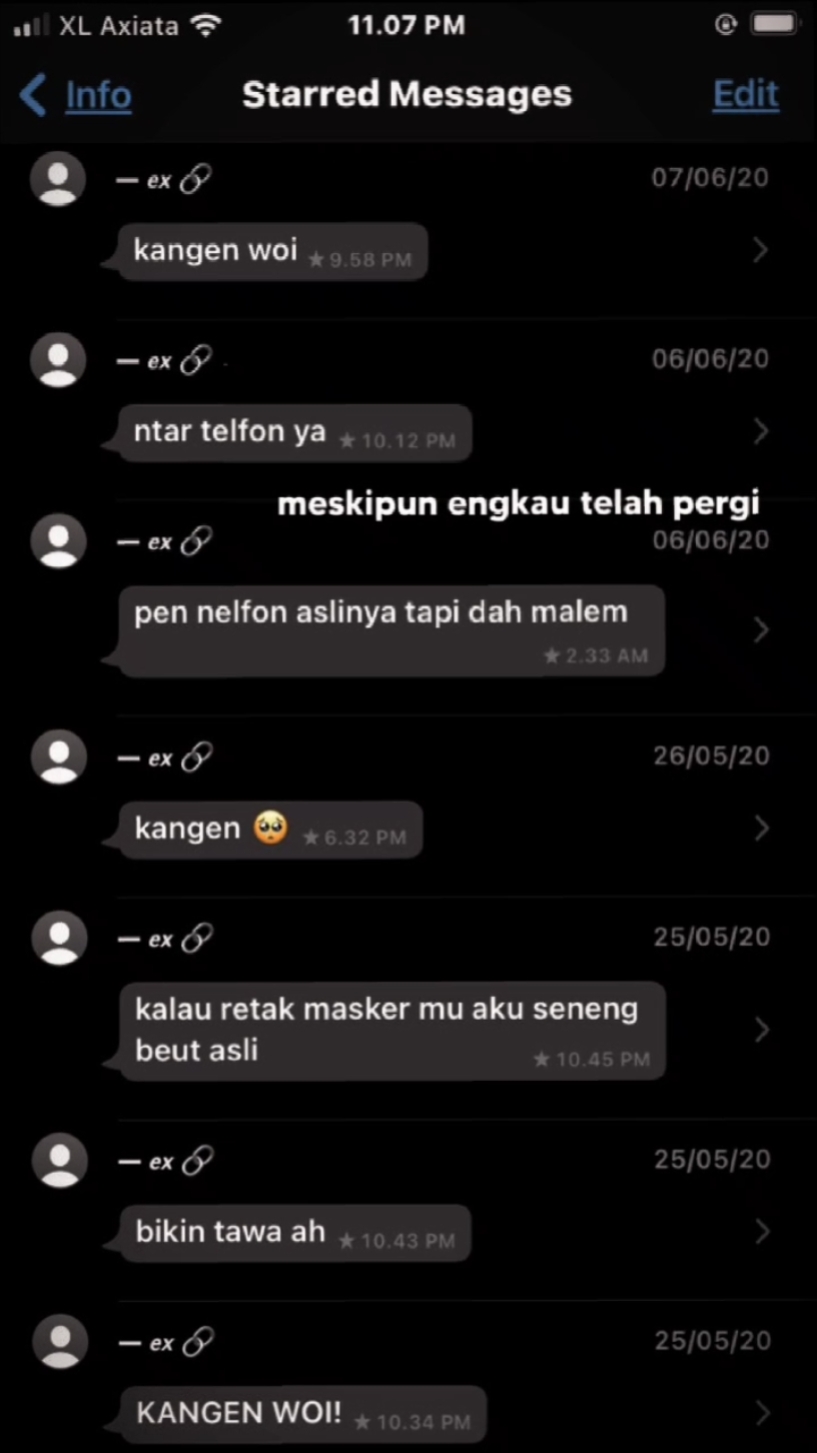
Task: Tap avatar above 'KANGEN WOI!' message
Action: [x=58, y=1341]
